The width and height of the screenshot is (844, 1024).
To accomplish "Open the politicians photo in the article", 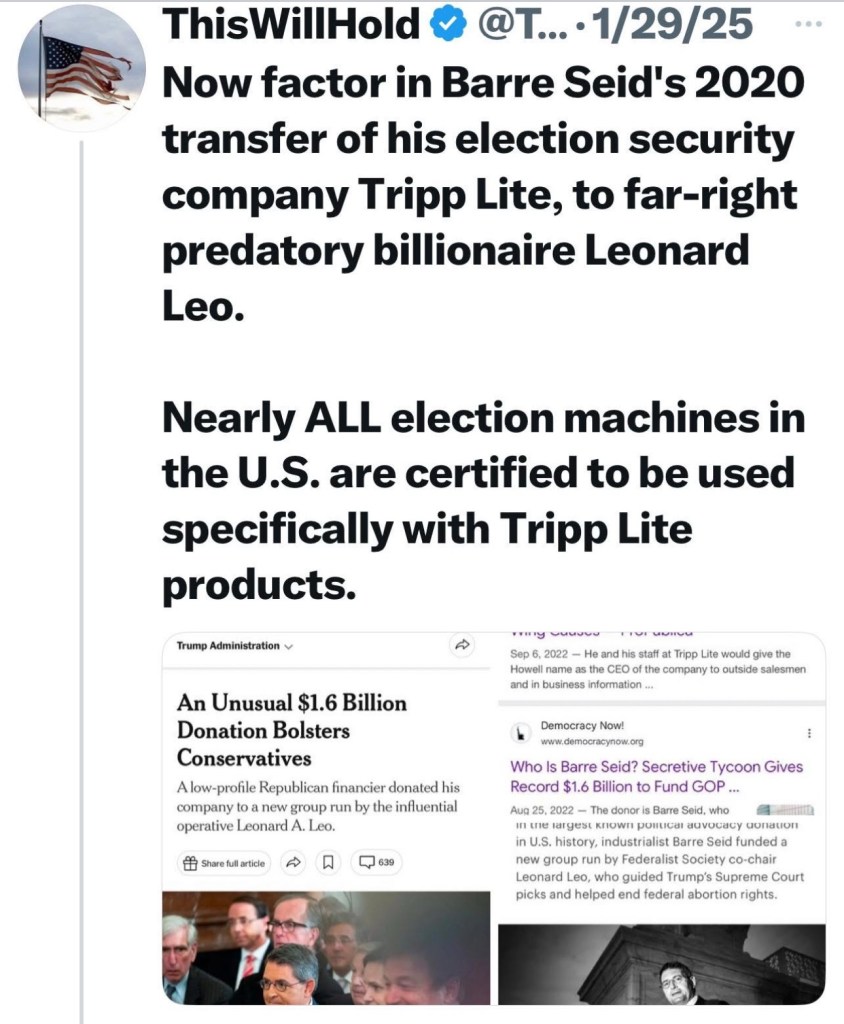I will pyautogui.click(x=326, y=948).
